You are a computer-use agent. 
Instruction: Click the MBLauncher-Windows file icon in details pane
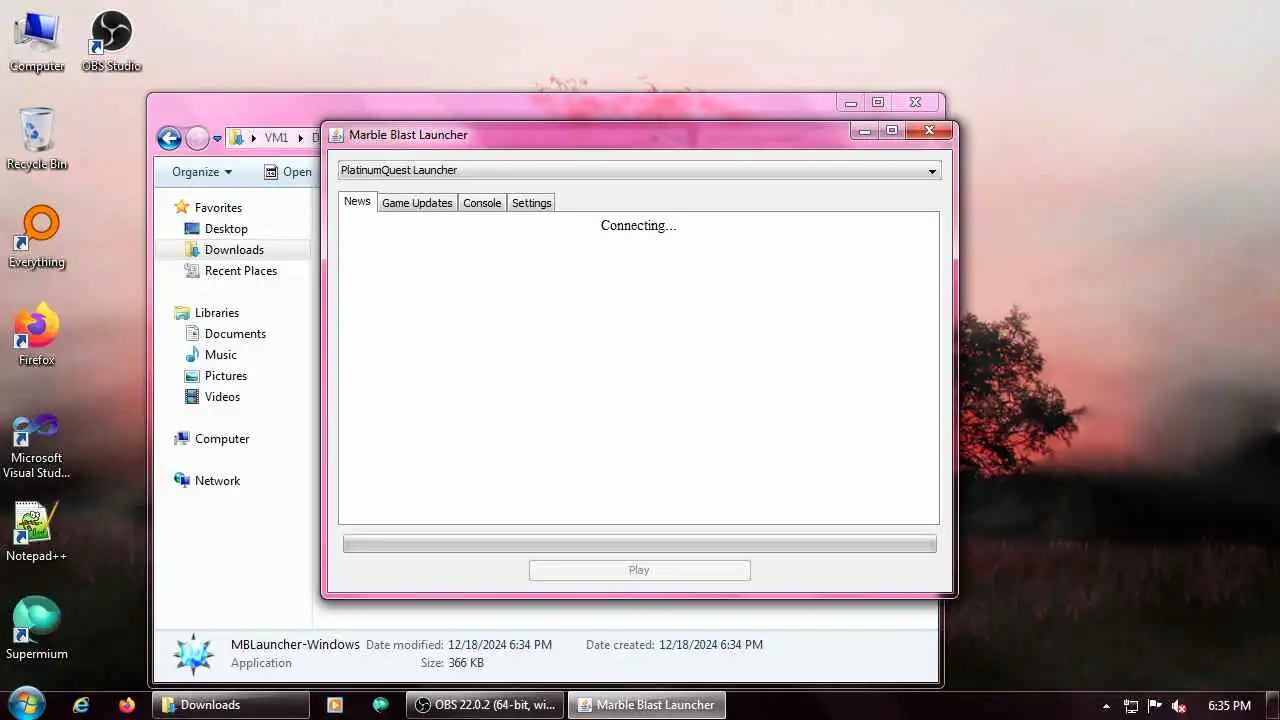(193, 654)
